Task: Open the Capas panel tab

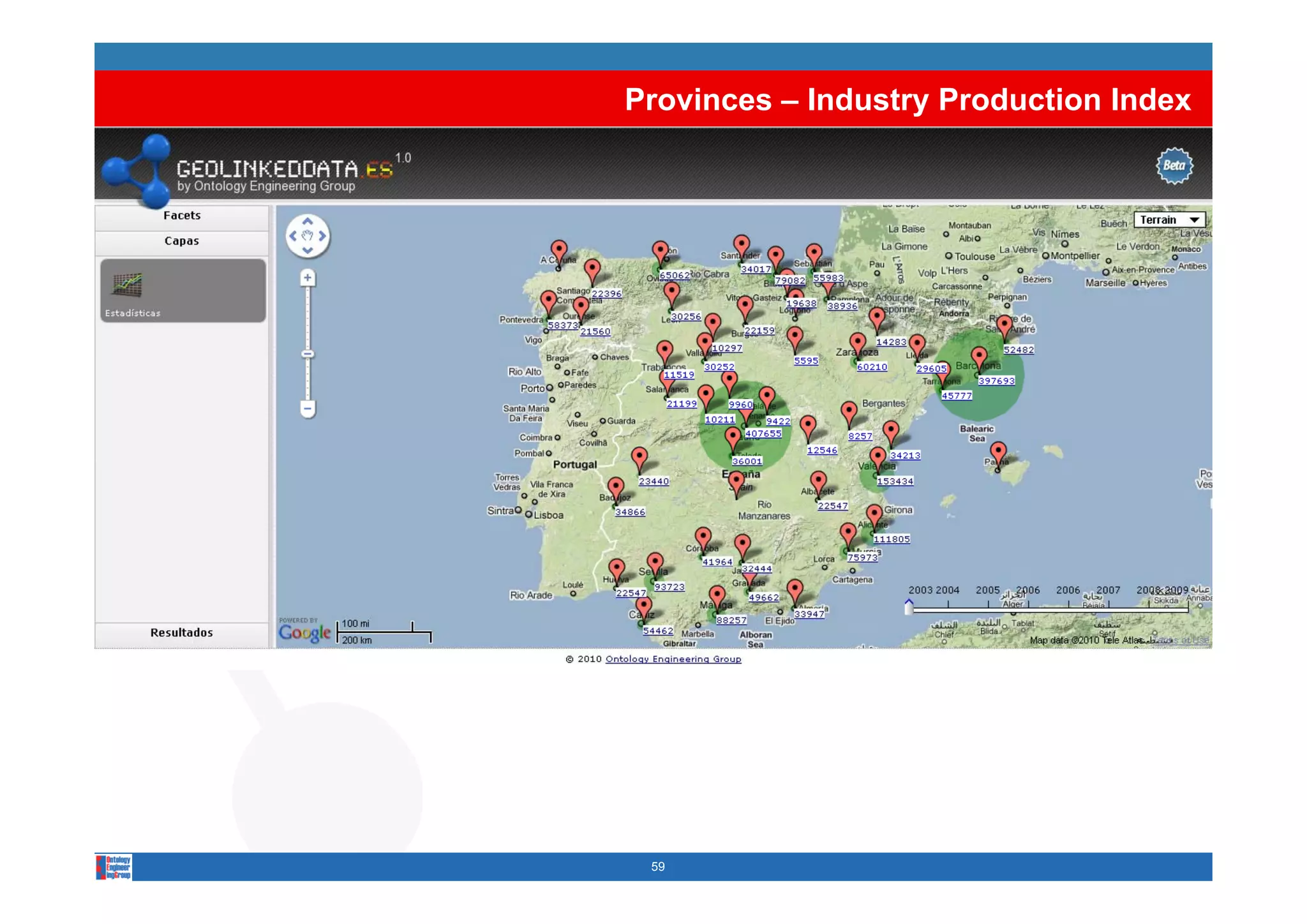Action: [x=182, y=241]
